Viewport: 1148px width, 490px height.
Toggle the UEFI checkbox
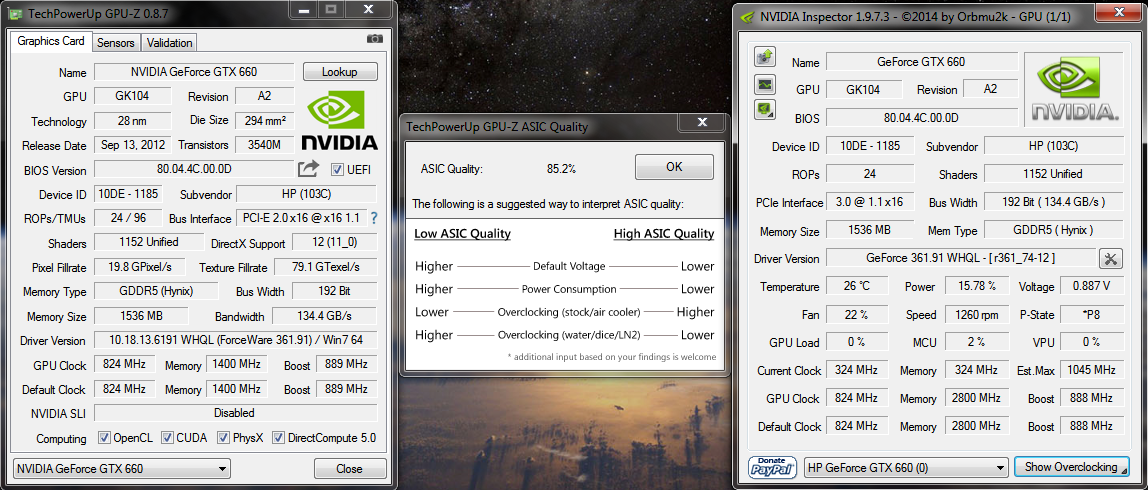(338, 170)
